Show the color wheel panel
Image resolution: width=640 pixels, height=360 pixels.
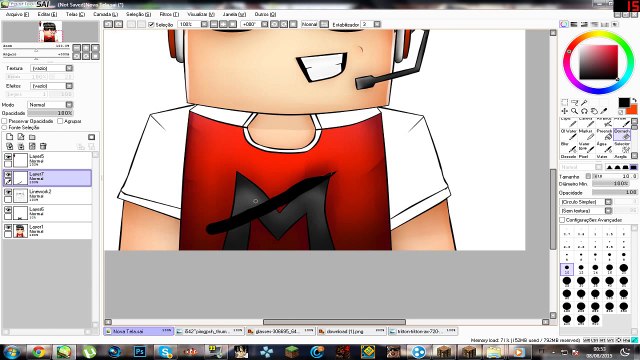564,24
